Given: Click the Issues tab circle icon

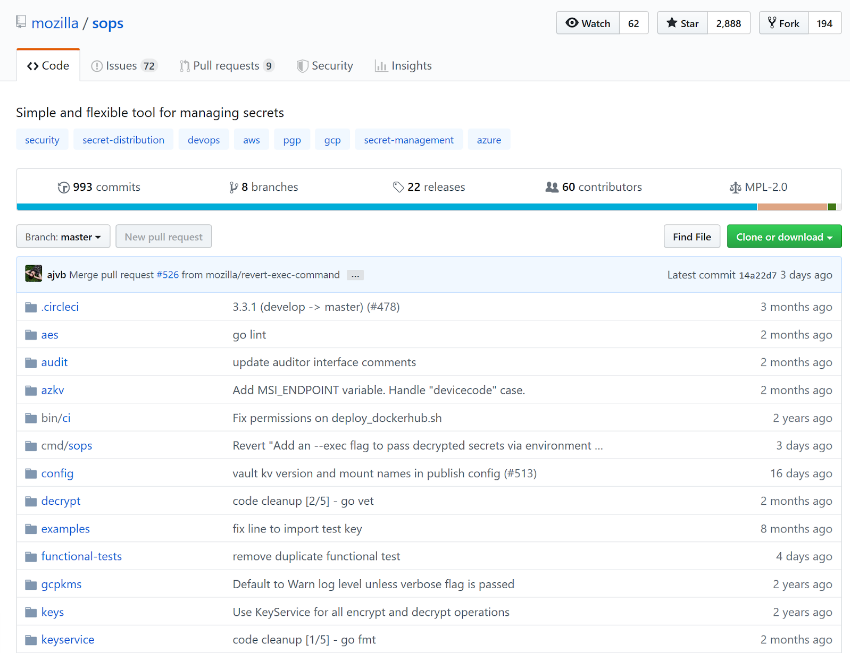Looking at the screenshot, I should 96,66.
